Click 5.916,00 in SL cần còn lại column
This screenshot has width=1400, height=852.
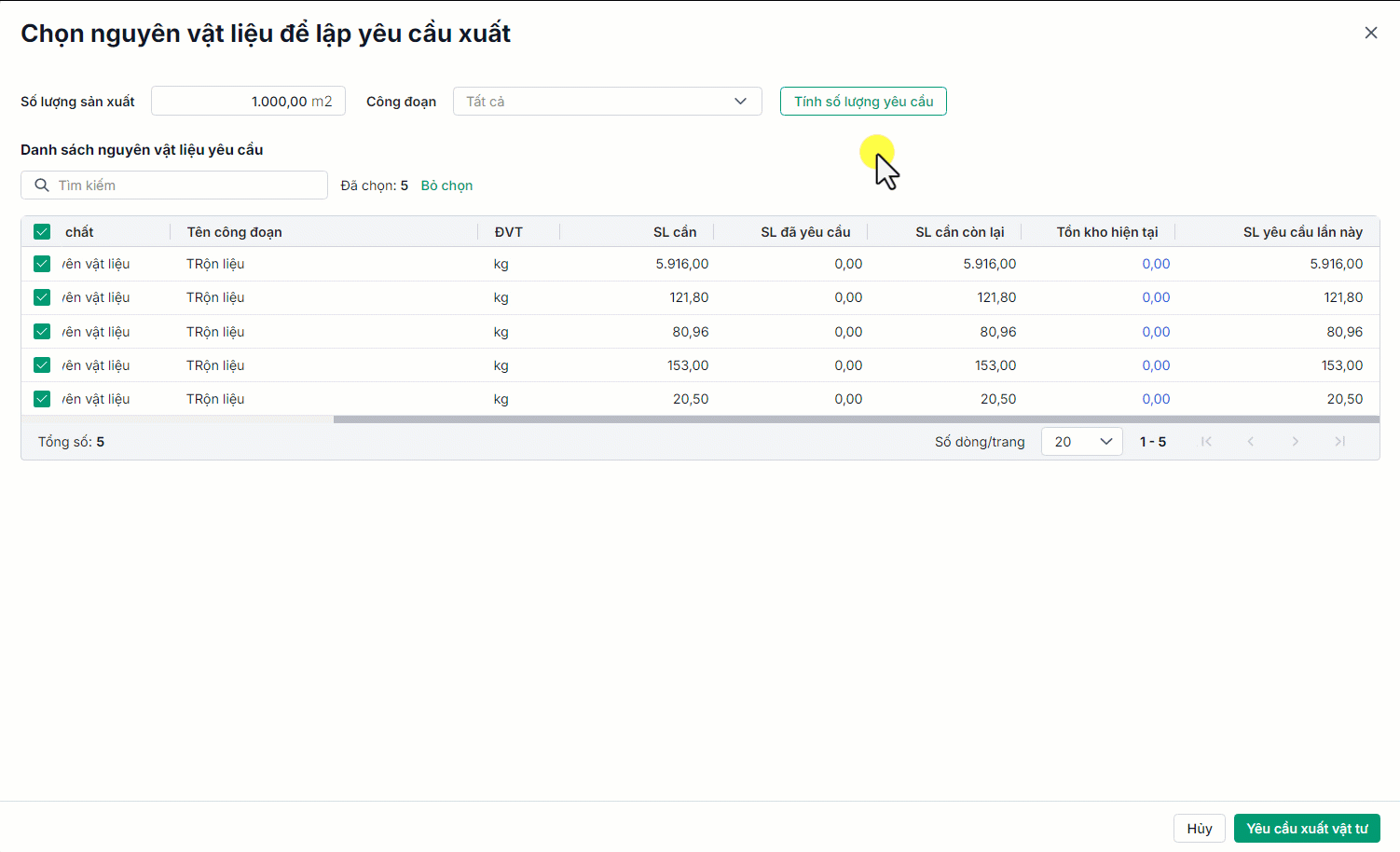pyautogui.click(x=990, y=264)
